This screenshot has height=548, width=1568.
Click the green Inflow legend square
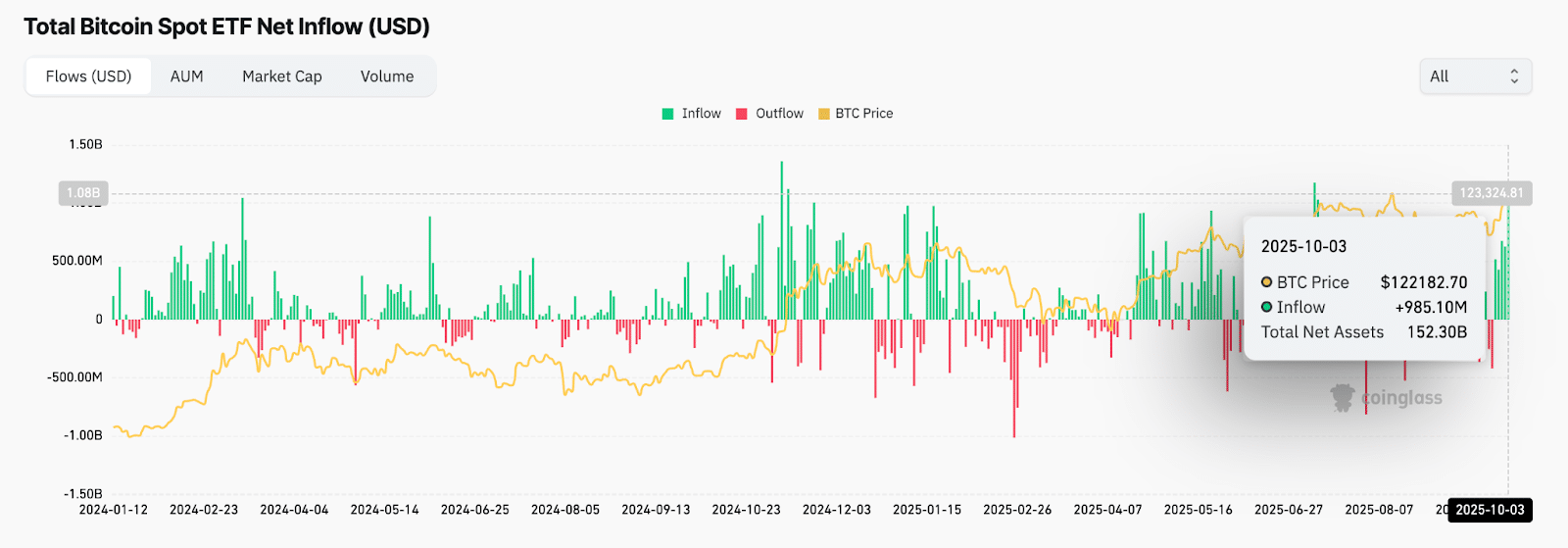tap(667, 114)
